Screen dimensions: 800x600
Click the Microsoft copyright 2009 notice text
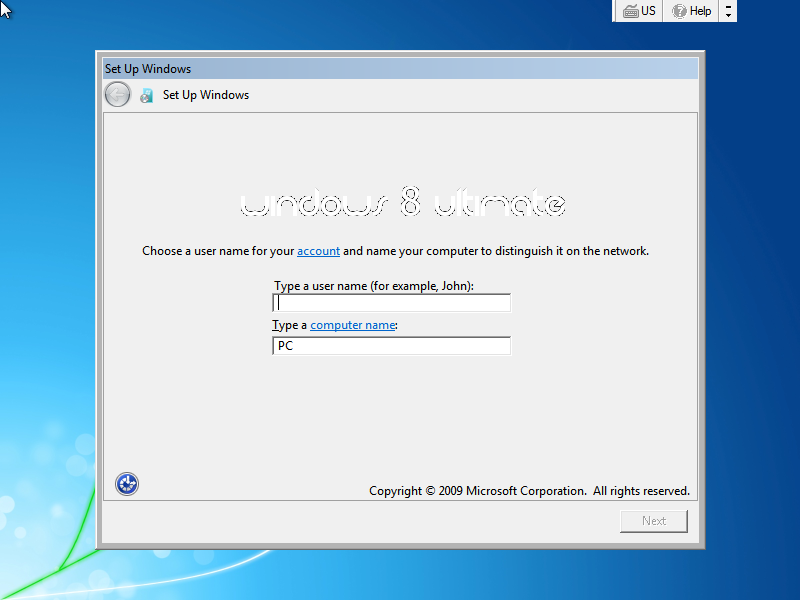tap(529, 491)
